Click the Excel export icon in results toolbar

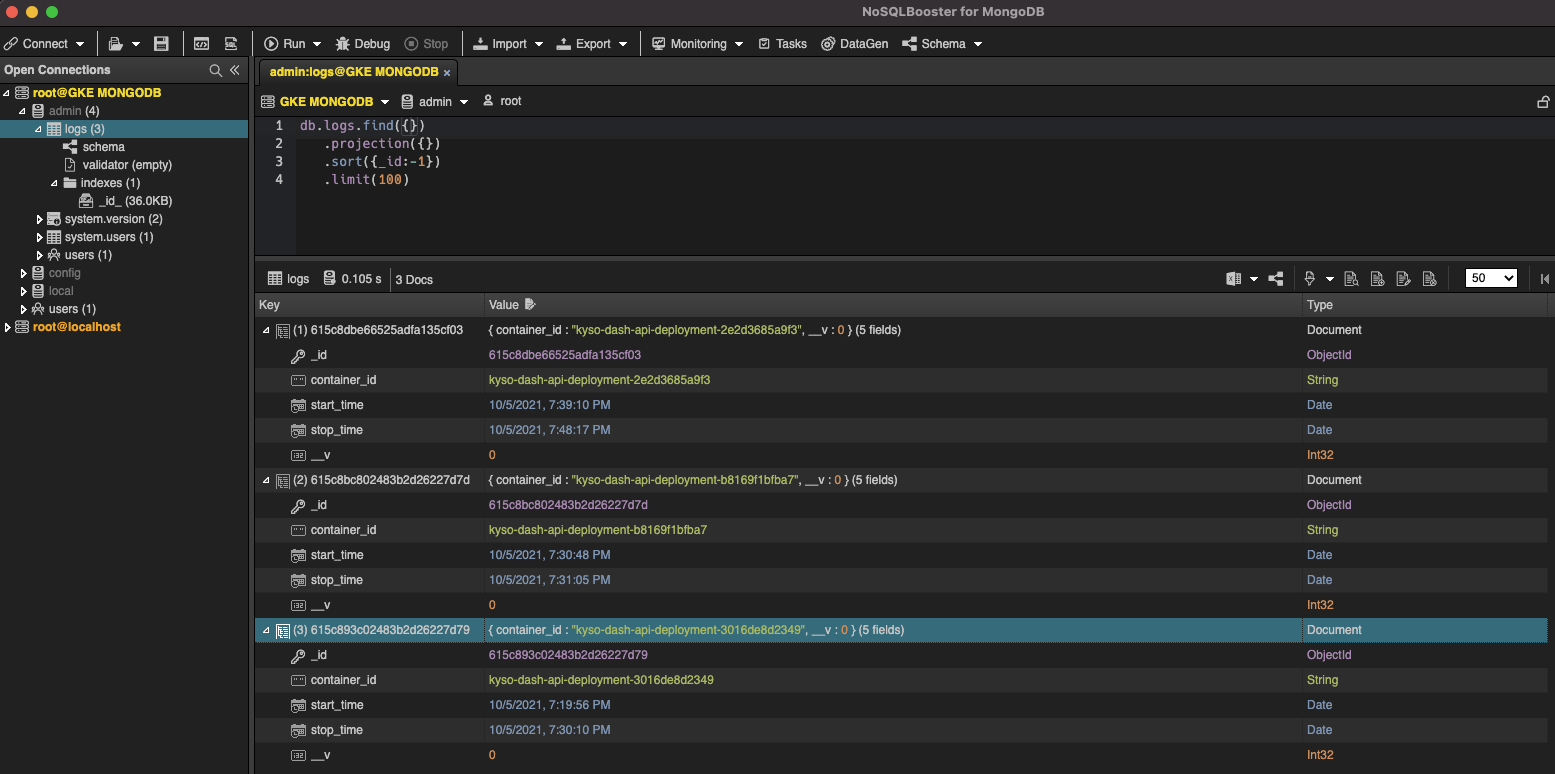coord(1234,279)
